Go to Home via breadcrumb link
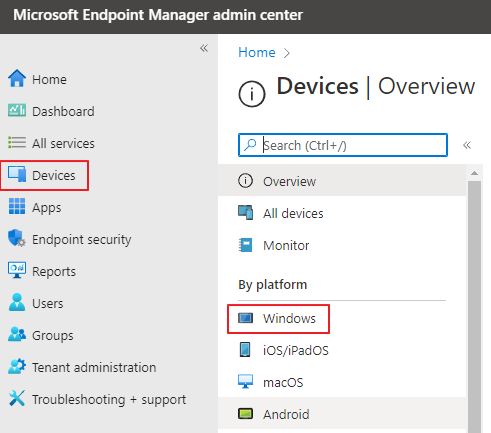The width and height of the screenshot is (491, 433). tap(257, 52)
